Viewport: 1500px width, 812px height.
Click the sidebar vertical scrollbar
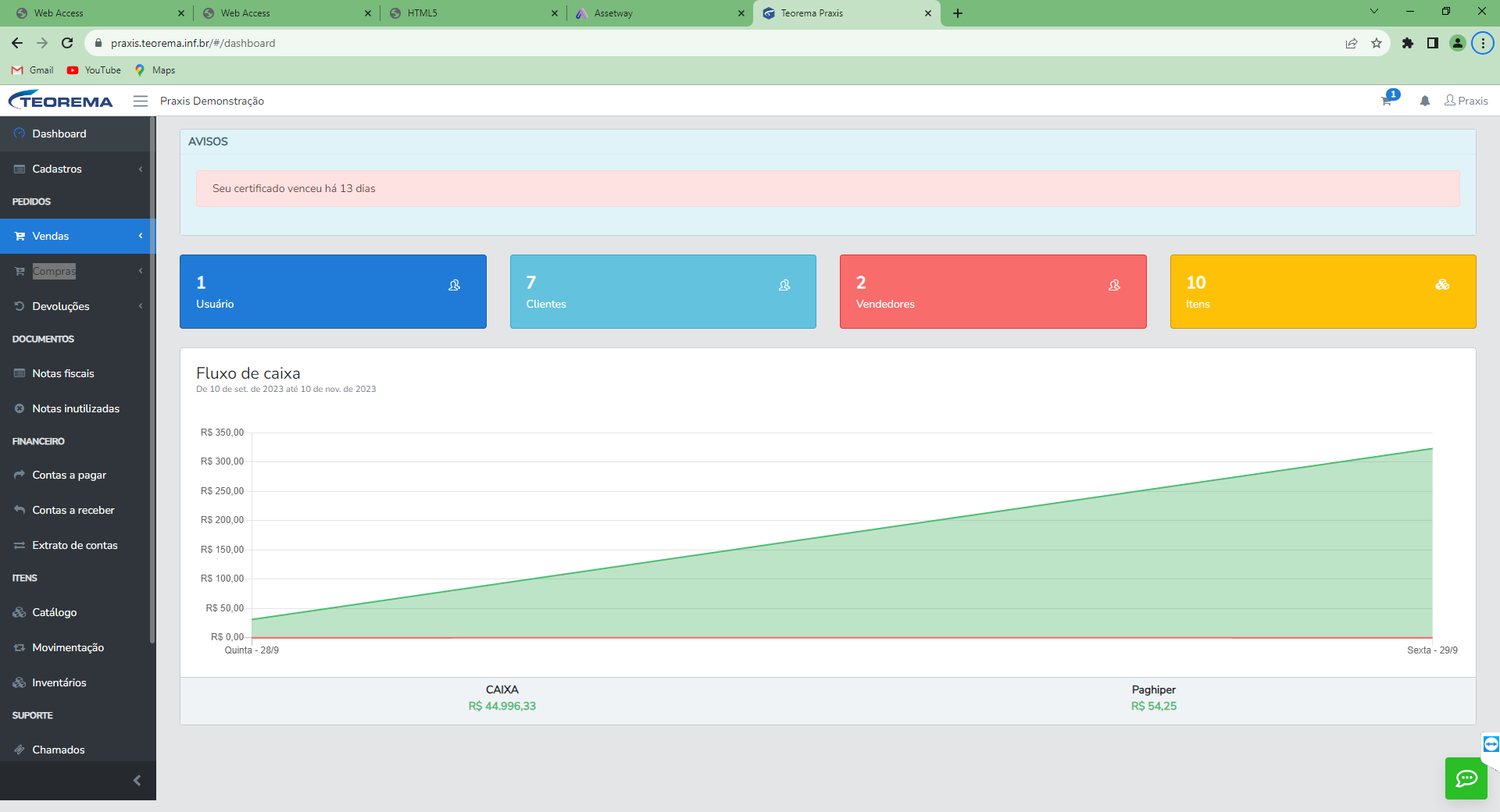pos(153,380)
